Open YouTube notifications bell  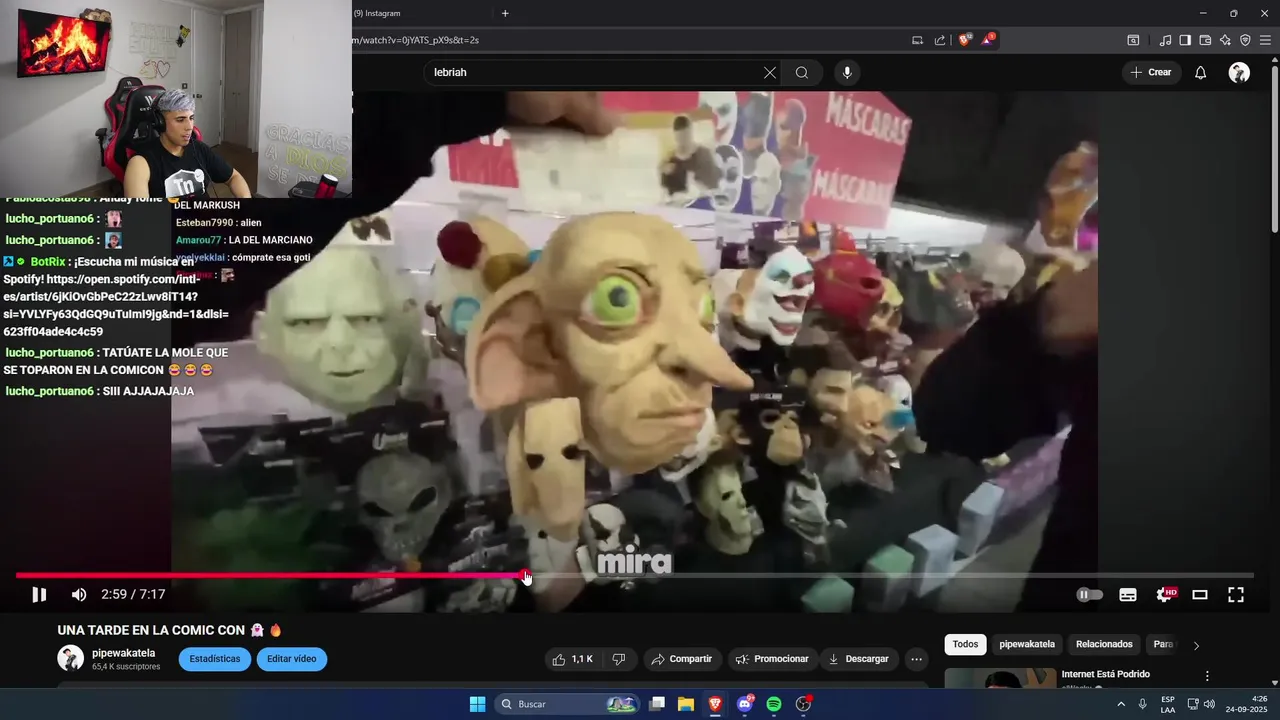point(1201,72)
